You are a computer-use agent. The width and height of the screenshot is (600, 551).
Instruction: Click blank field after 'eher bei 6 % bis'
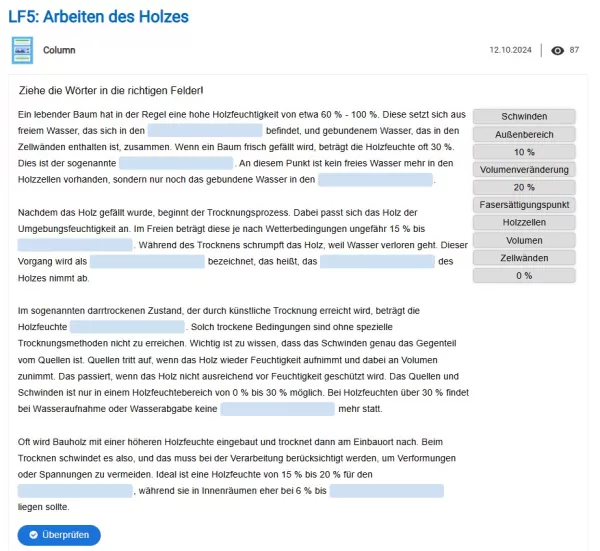387,491
